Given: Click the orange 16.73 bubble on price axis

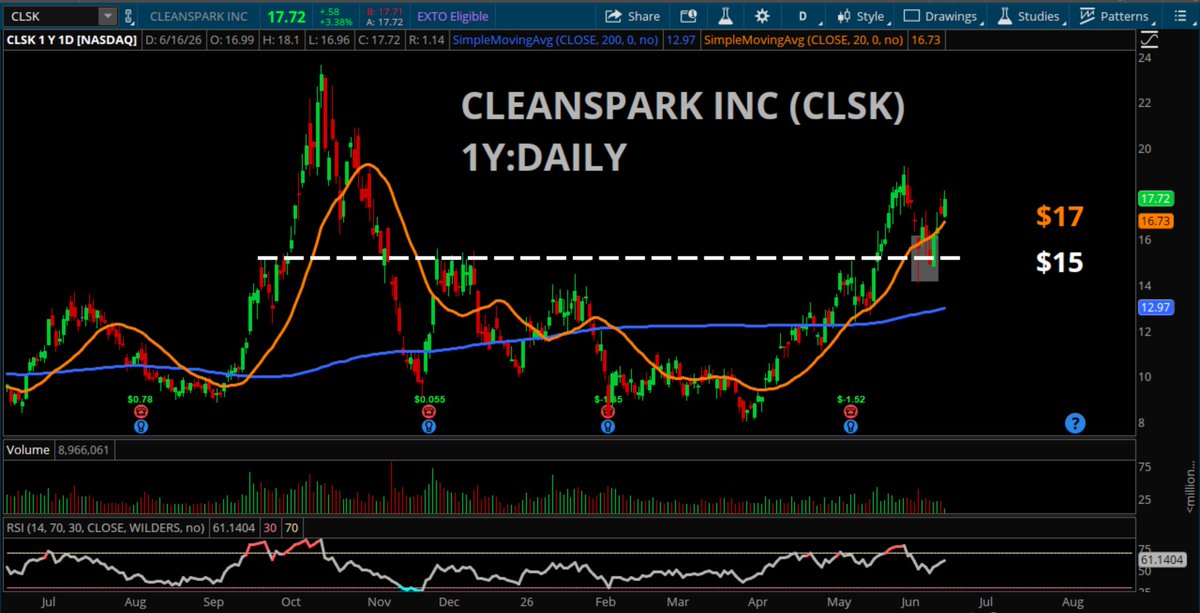Looking at the screenshot, I should click(1155, 219).
